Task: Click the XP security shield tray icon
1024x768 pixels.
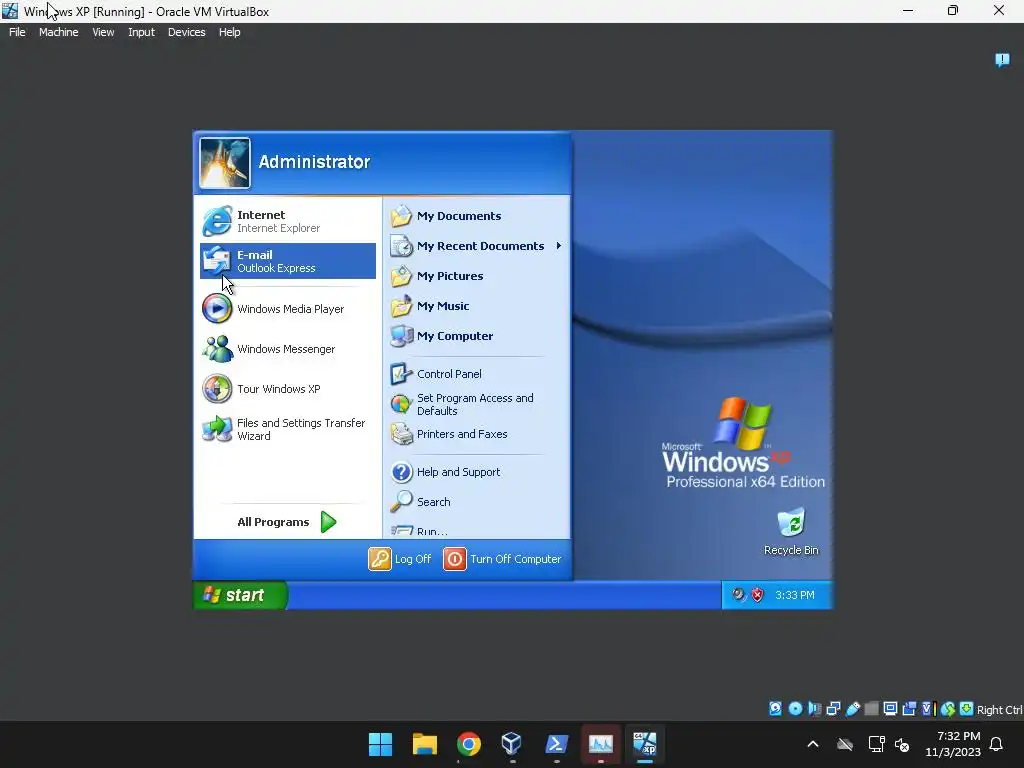Action: 758,595
